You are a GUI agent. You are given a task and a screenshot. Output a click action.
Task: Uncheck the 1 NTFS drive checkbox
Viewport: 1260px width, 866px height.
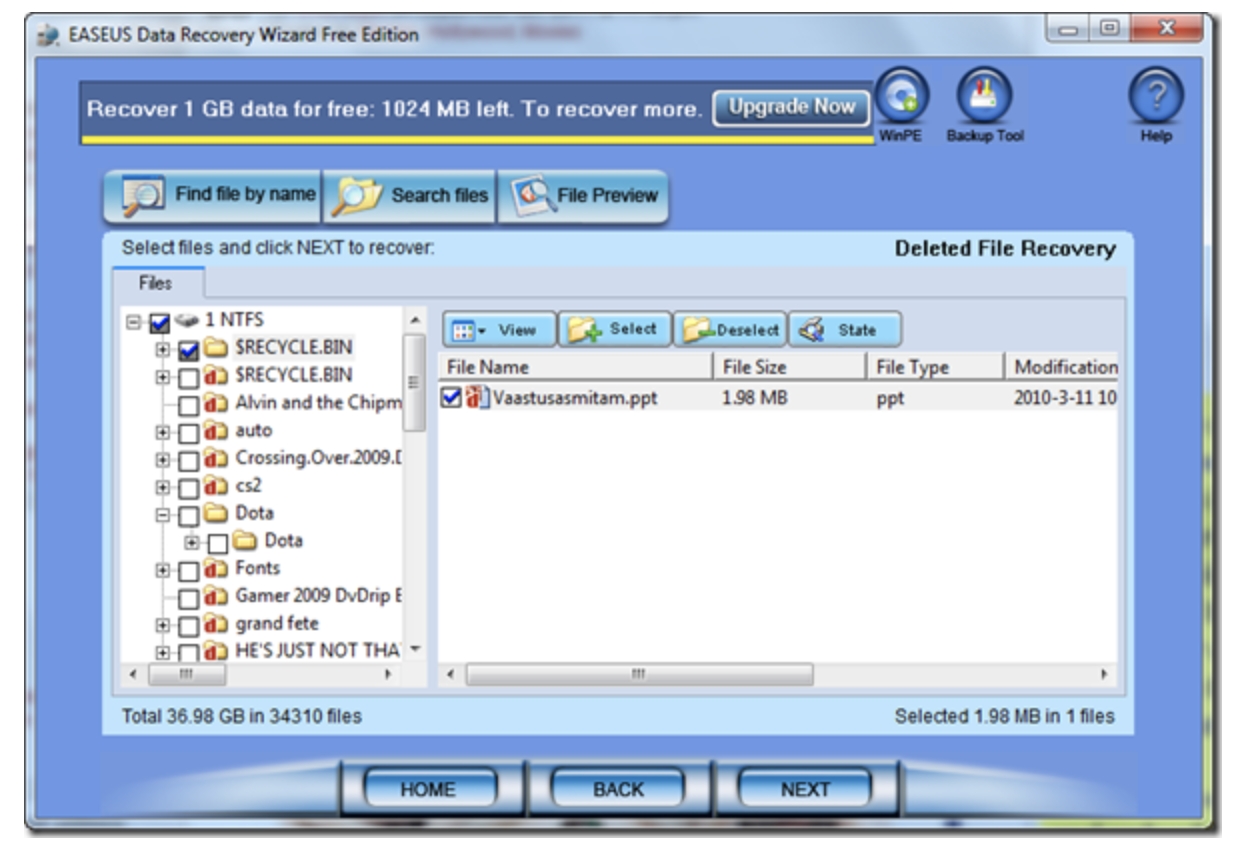pos(159,324)
